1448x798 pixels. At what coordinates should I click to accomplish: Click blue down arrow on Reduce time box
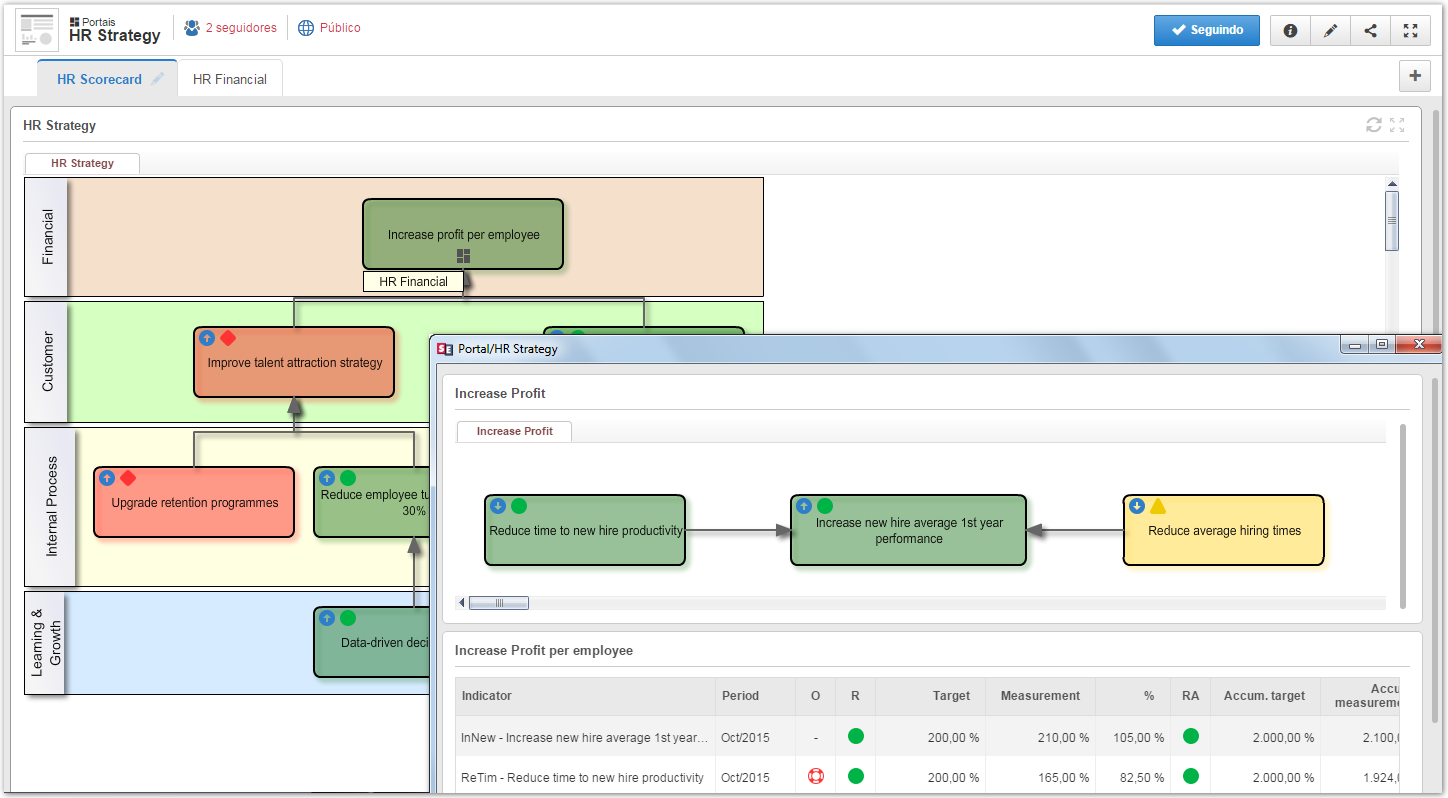click(498, 506)
